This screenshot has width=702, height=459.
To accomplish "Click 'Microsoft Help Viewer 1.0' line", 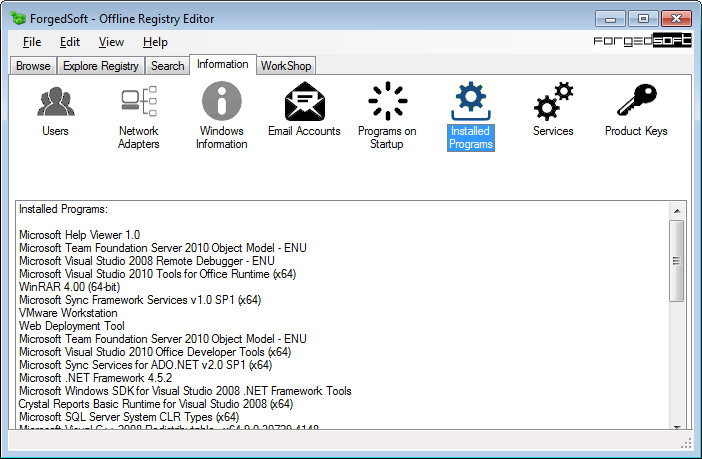I will click(79, 235).
